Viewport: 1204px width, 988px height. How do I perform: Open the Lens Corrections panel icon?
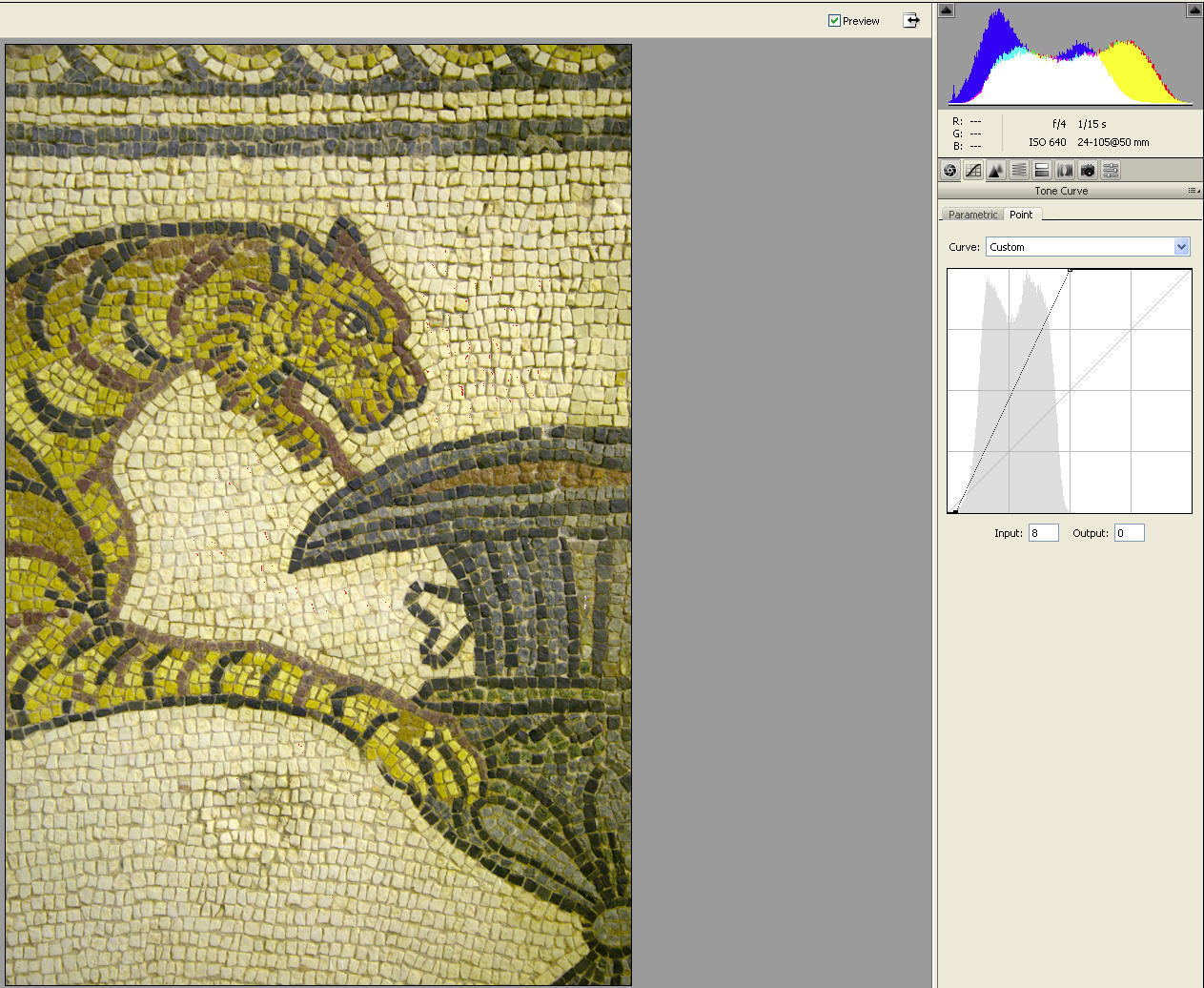click(1064, 171)
